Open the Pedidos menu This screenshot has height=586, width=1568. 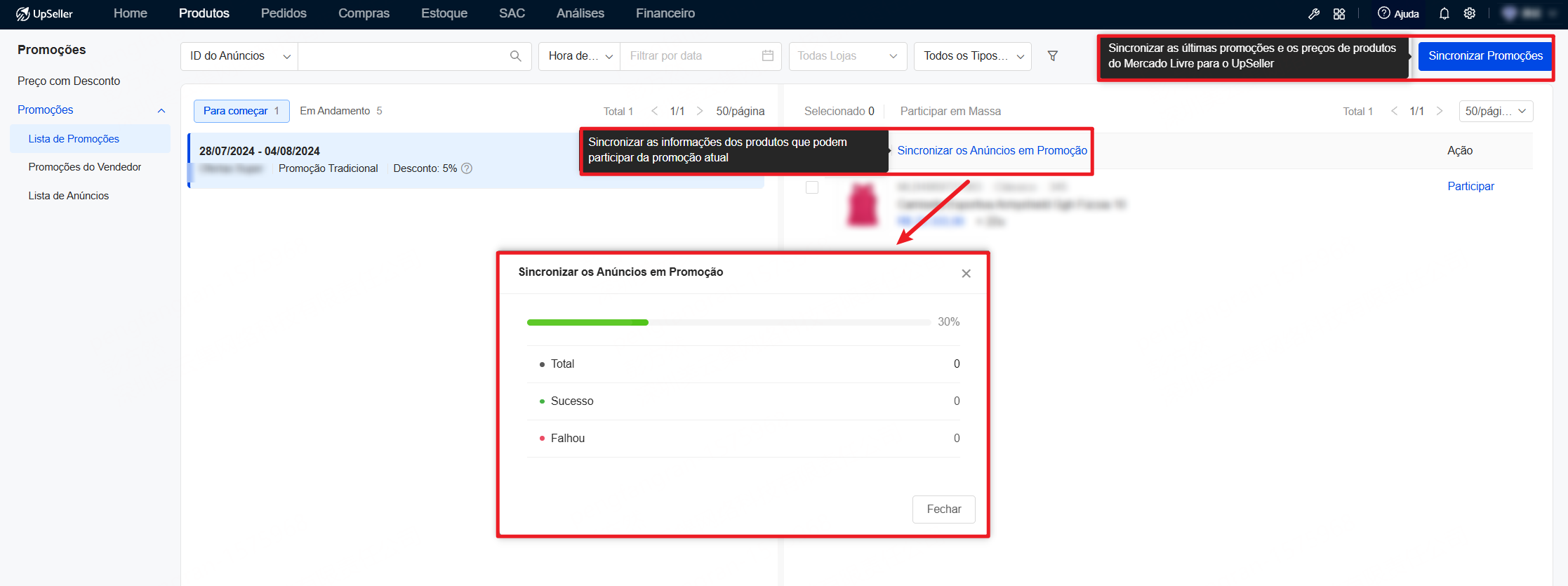click(284, 13)
